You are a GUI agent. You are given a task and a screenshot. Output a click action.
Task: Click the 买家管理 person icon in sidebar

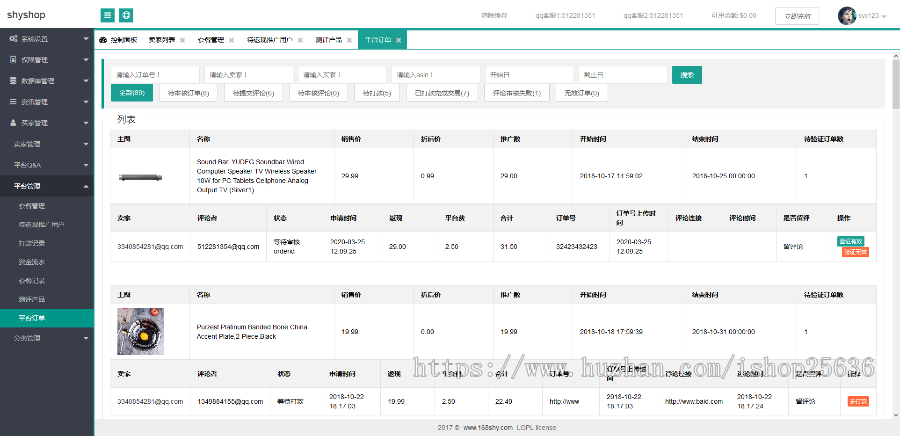pyautogui.click(x=13, y=123)
